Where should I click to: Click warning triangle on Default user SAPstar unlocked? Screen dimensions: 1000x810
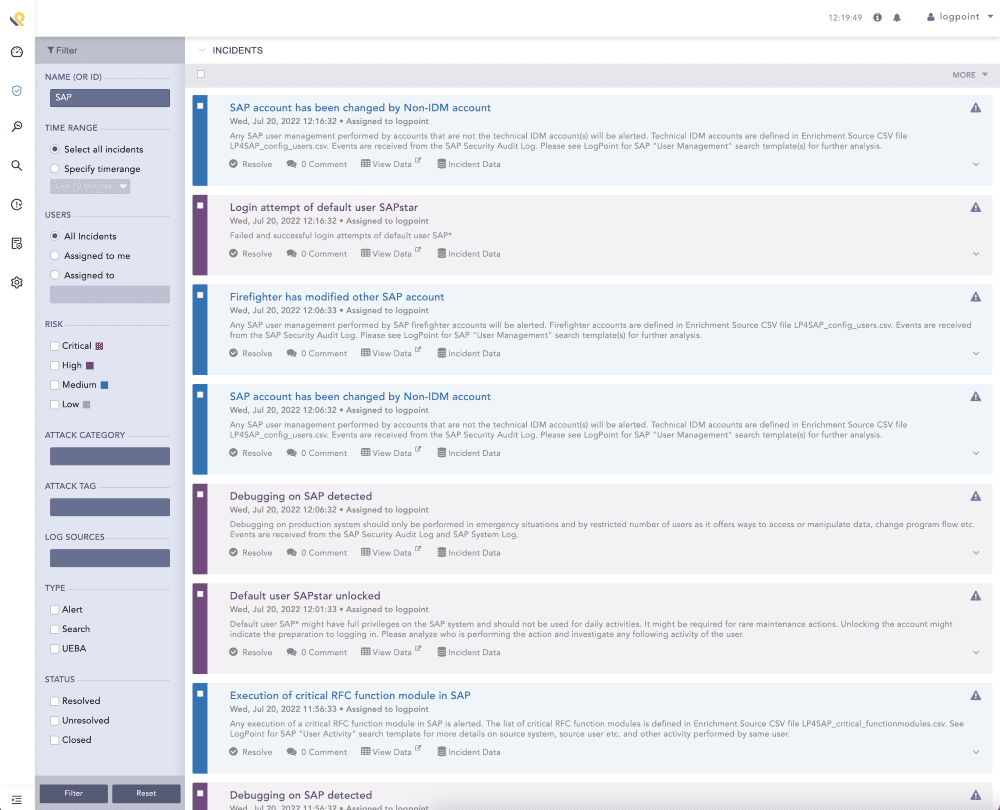[x=976, y=596]
